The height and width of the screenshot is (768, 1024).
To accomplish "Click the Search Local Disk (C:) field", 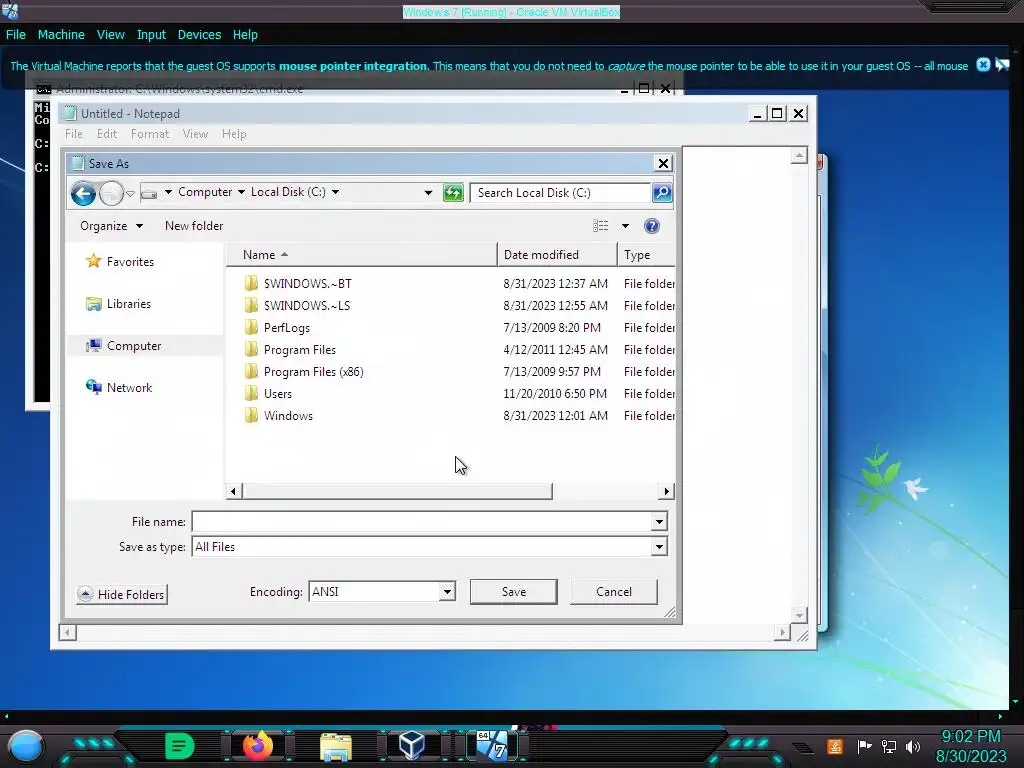I will (x=560, y=193).
